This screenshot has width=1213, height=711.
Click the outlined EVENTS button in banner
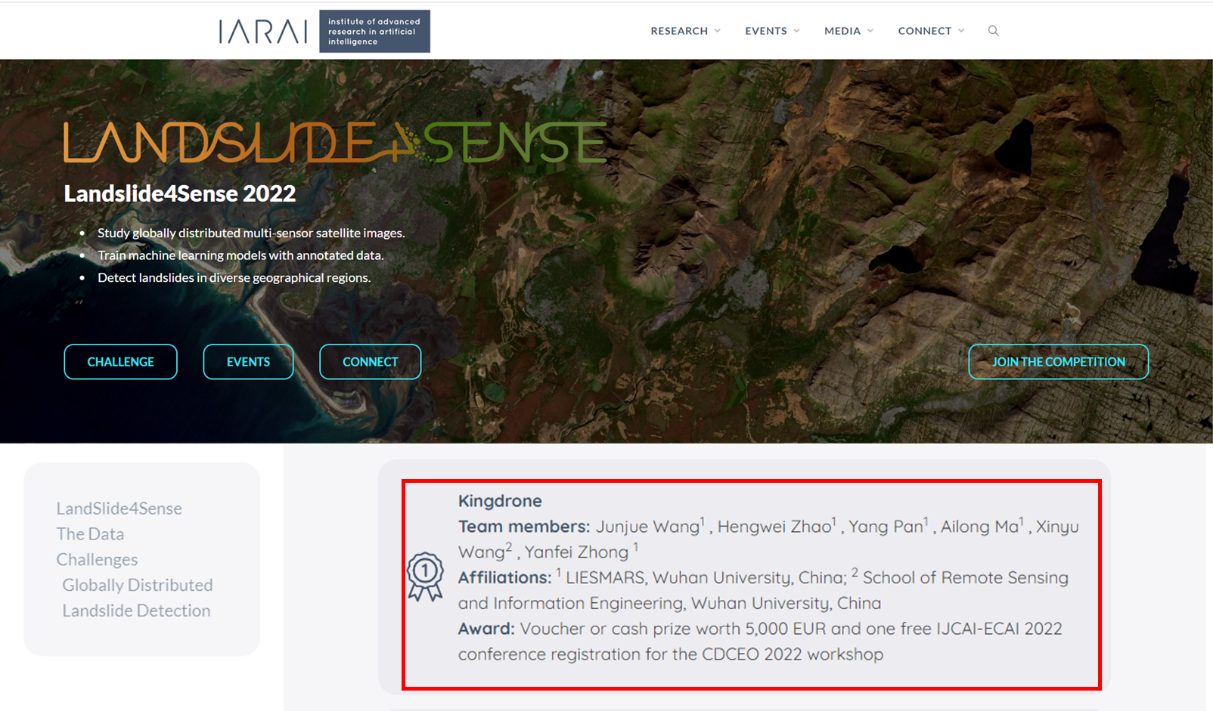pyautogui.click(x=248, y=362)
